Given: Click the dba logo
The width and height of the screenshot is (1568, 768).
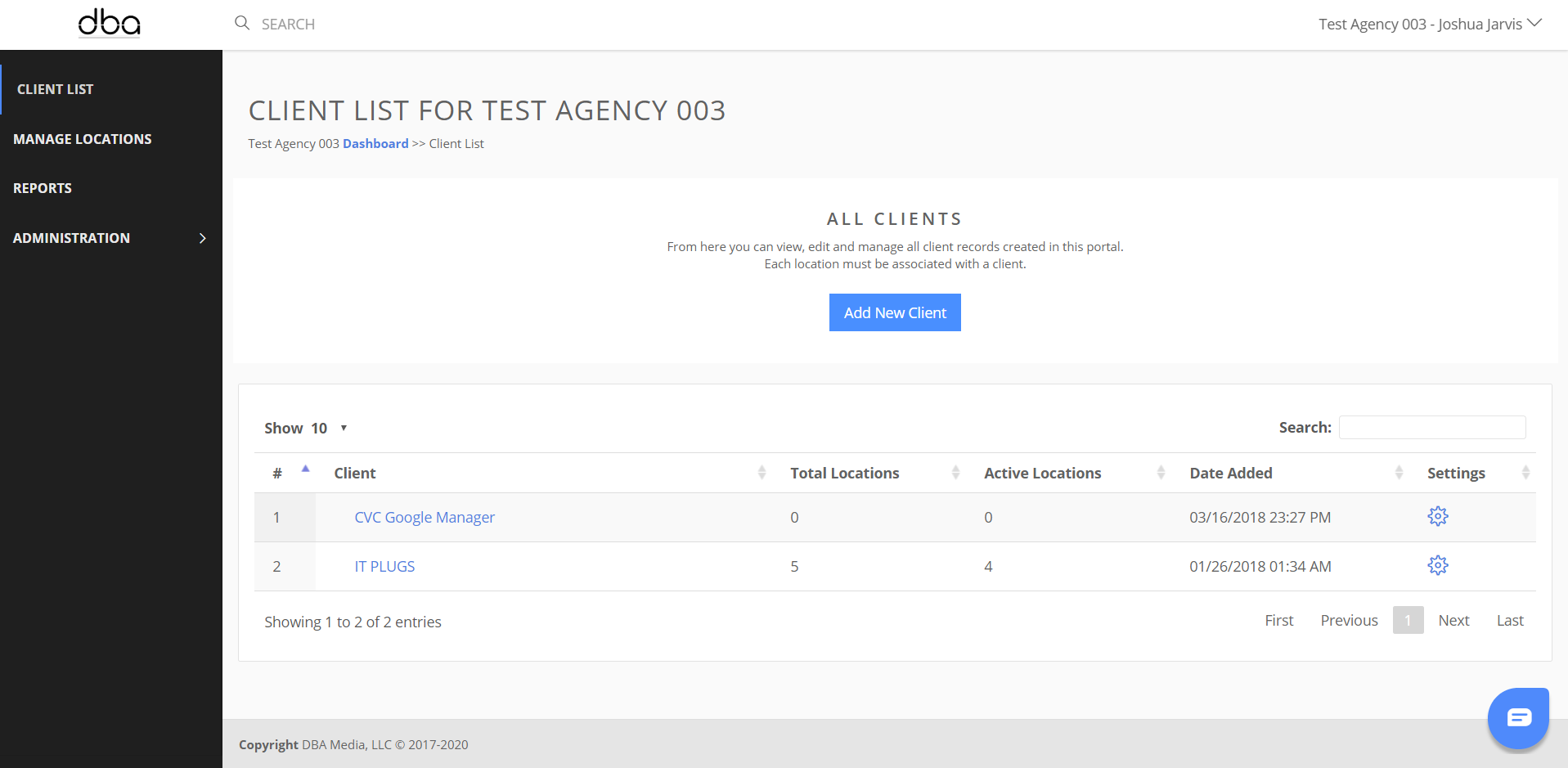Looking at the screenshot, I should pyautogui.click(x=110, y=24).
